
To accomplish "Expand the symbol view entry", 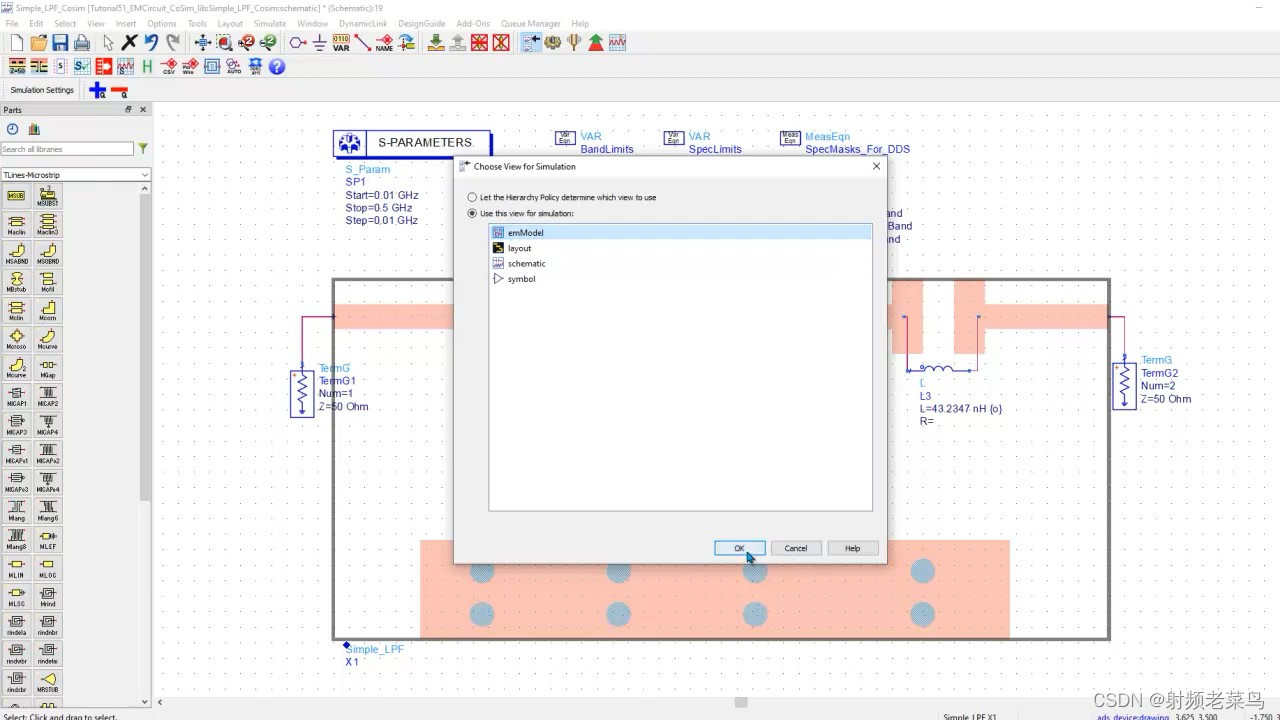I will (499, 279).
